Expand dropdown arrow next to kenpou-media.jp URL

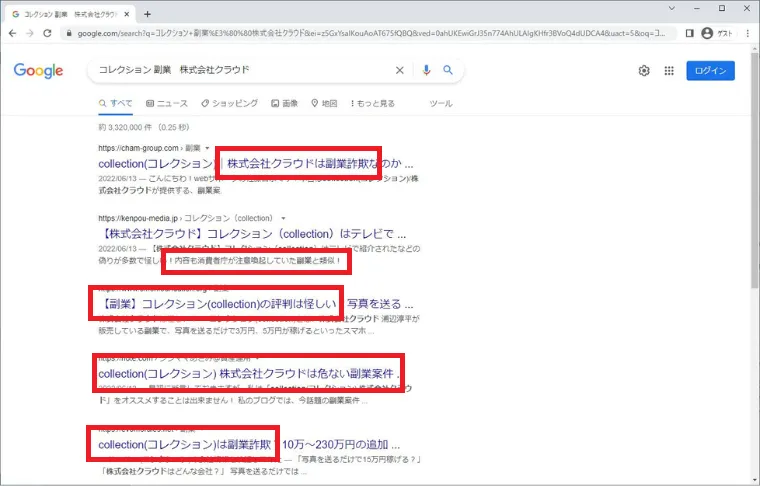[284, 219]
